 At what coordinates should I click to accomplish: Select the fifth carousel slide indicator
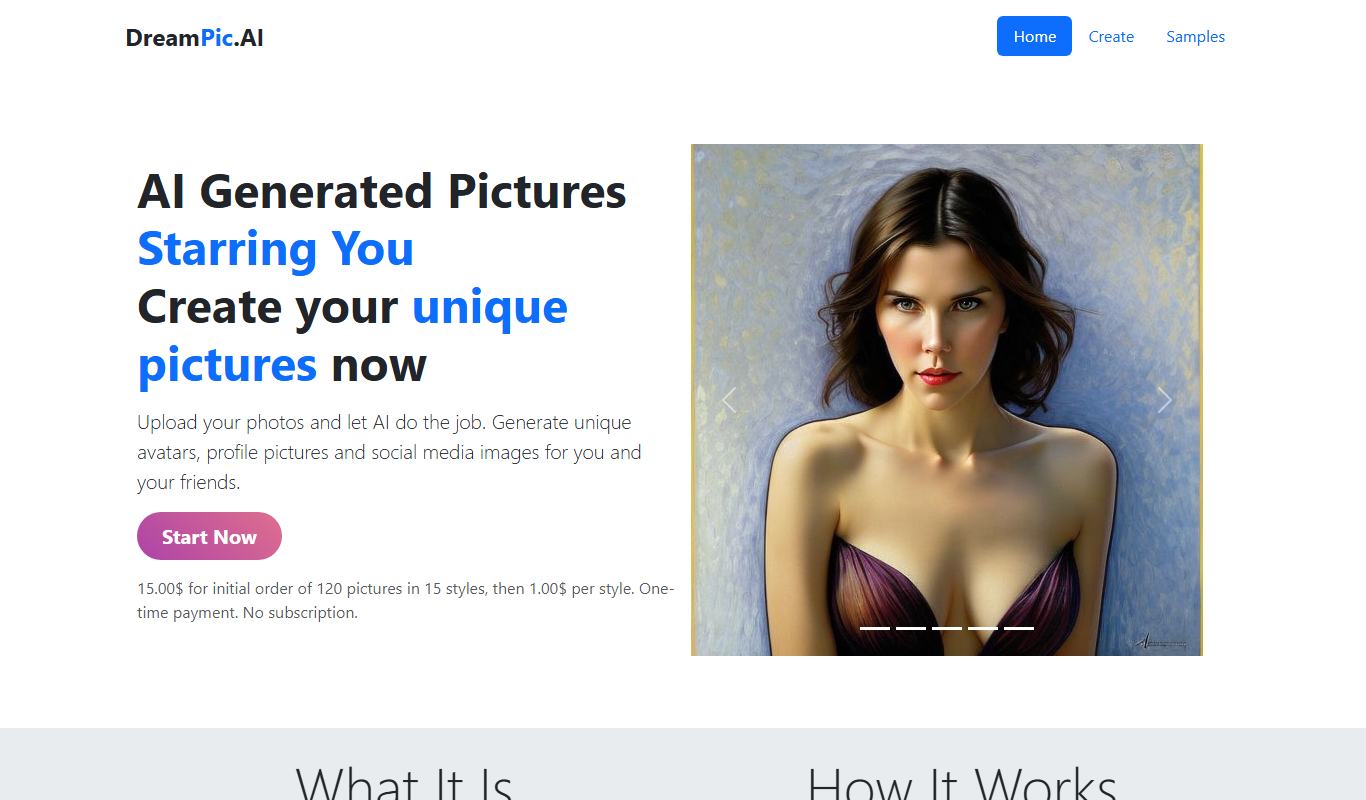[x=1019, y=628]
